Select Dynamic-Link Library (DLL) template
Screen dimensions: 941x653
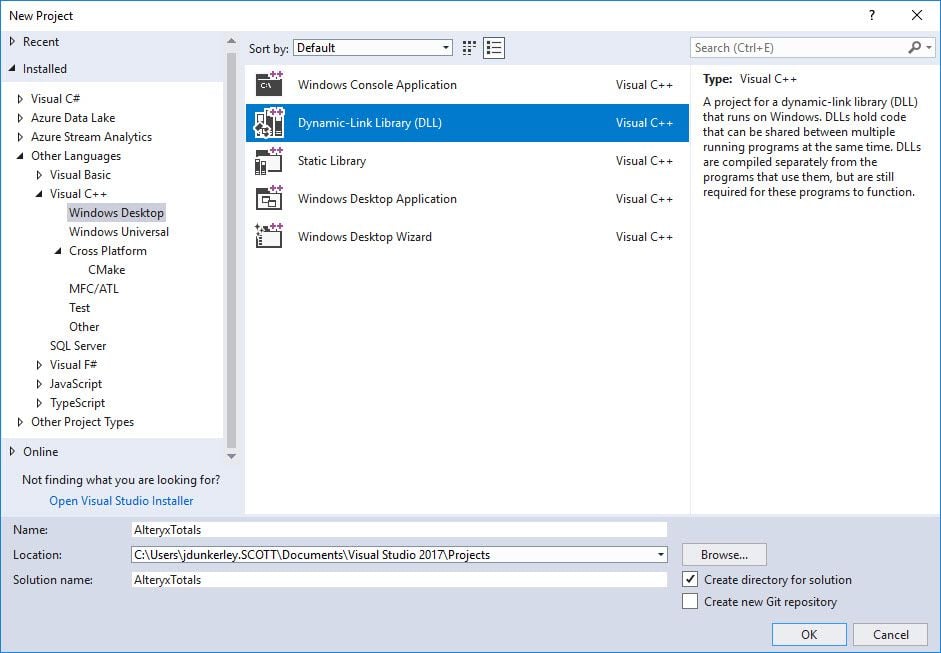click(467, 122)
